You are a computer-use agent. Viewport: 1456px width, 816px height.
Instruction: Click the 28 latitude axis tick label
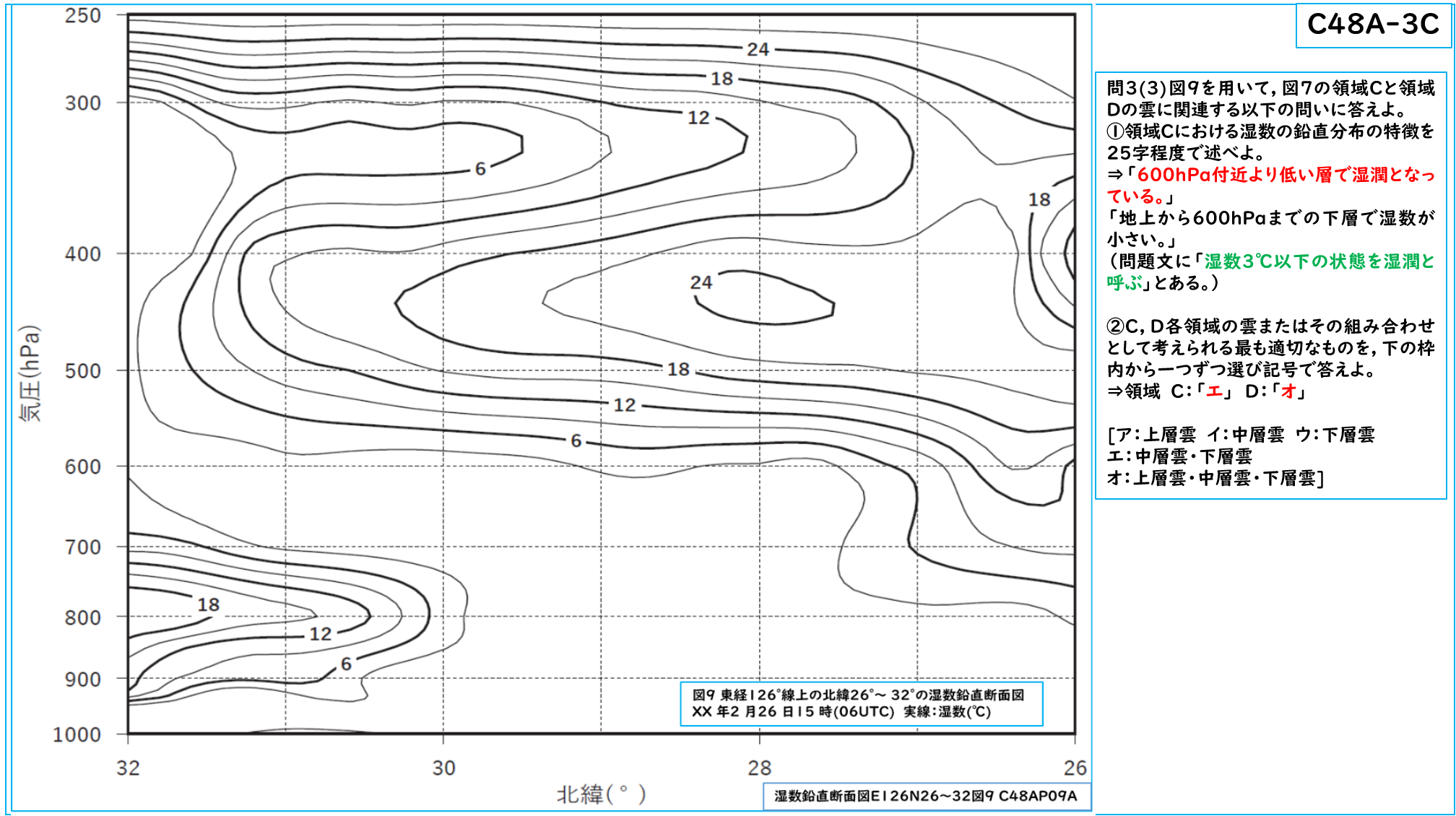[759, 768]
